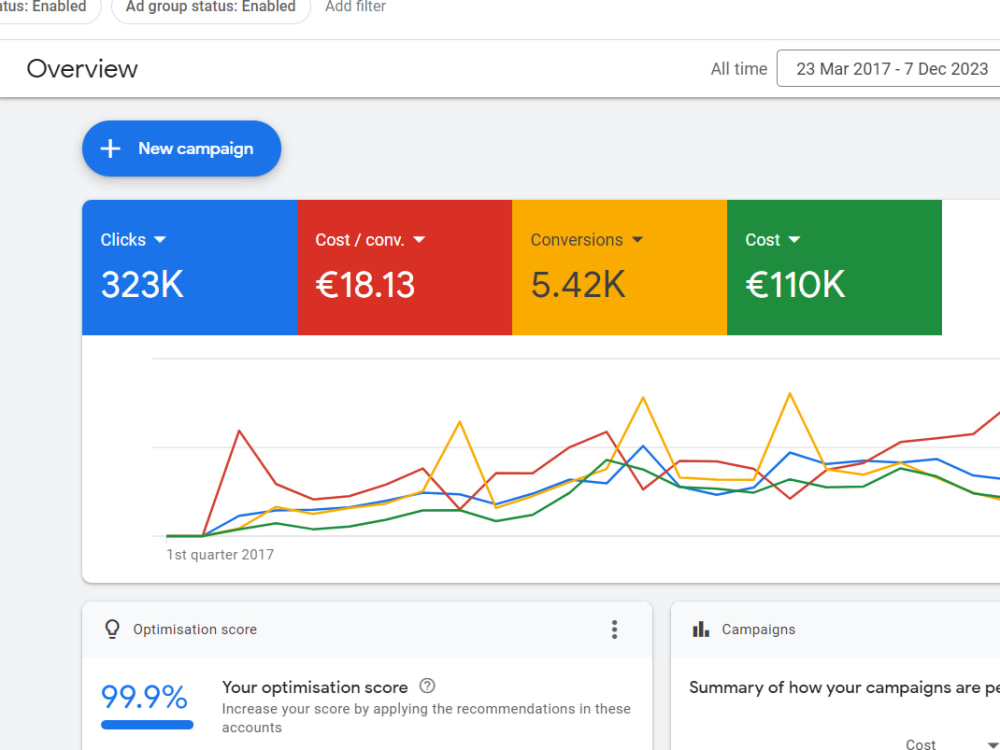This screenshot has height=750, width=1000.
Task: Click the 1st quarter 2017 chart label
Action: pyautogui.click(x=220, y=554)
